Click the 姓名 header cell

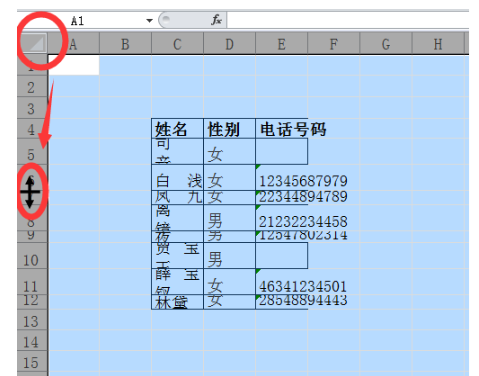click(x=177, y=129)
